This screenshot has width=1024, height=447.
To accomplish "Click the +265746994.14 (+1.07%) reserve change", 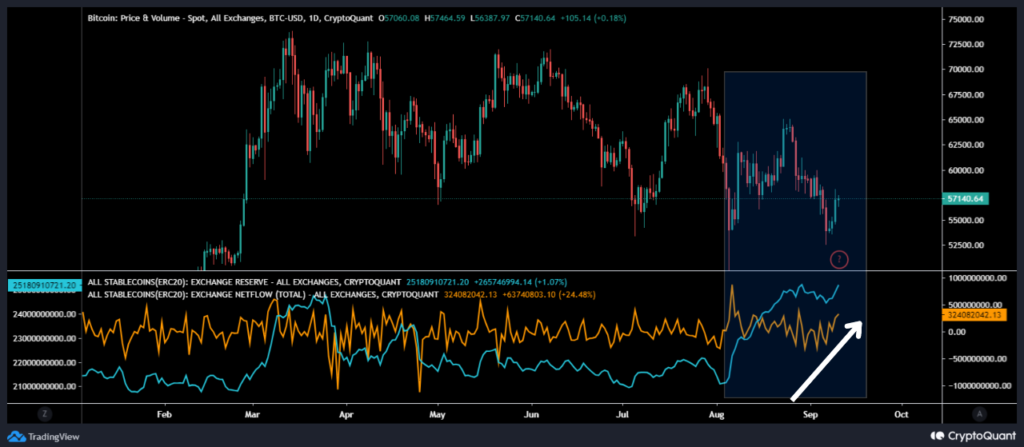I will pyautogui.click(x=518, y=282).
